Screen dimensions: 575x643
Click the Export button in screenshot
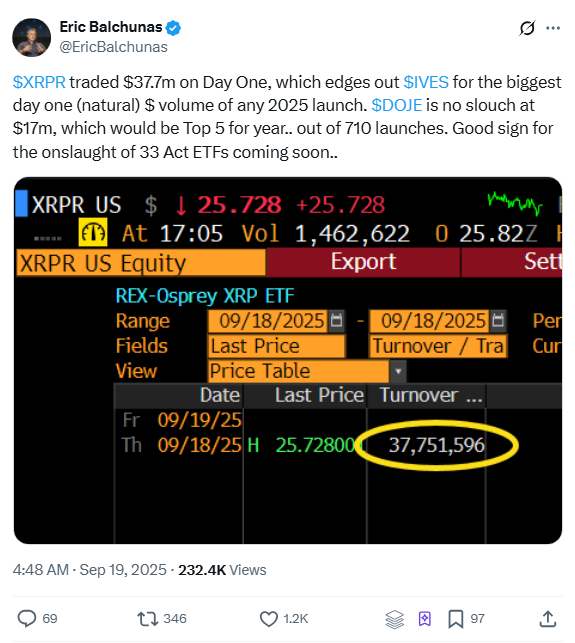point(363,262)
